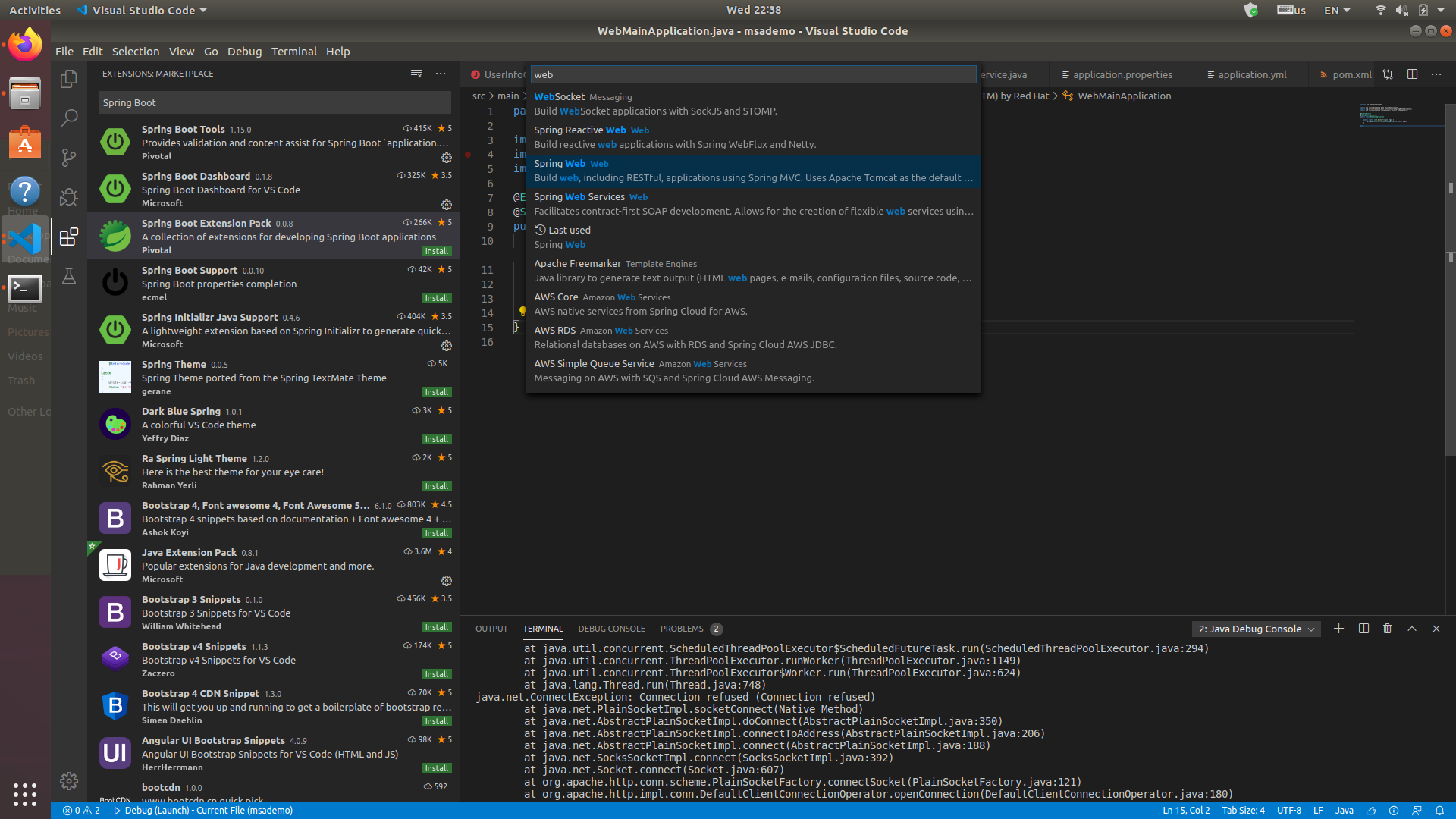Screen dimensions: 1456x819
Task: Install Spring Boot Extension Pack
Action: click(436, 251)
